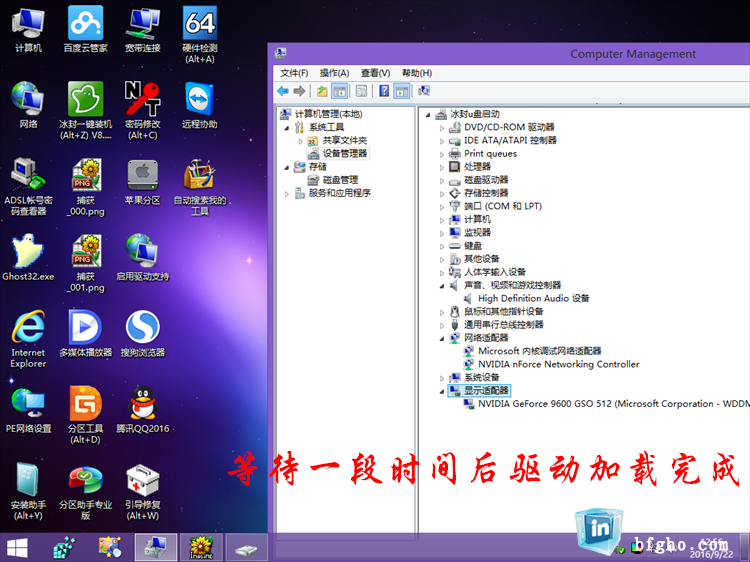Click the Back arrow in Computer Management toolbar

click(x=283, y=91)
